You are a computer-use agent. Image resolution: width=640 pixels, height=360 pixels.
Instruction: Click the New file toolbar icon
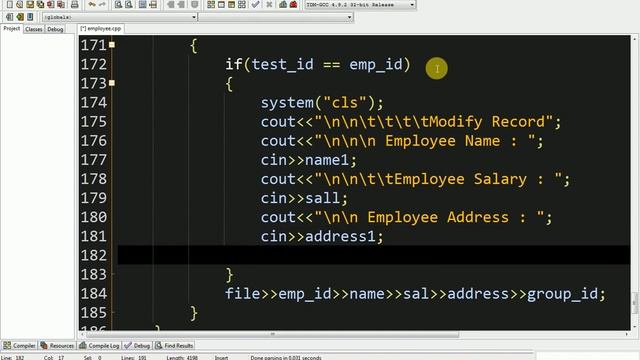9,4
